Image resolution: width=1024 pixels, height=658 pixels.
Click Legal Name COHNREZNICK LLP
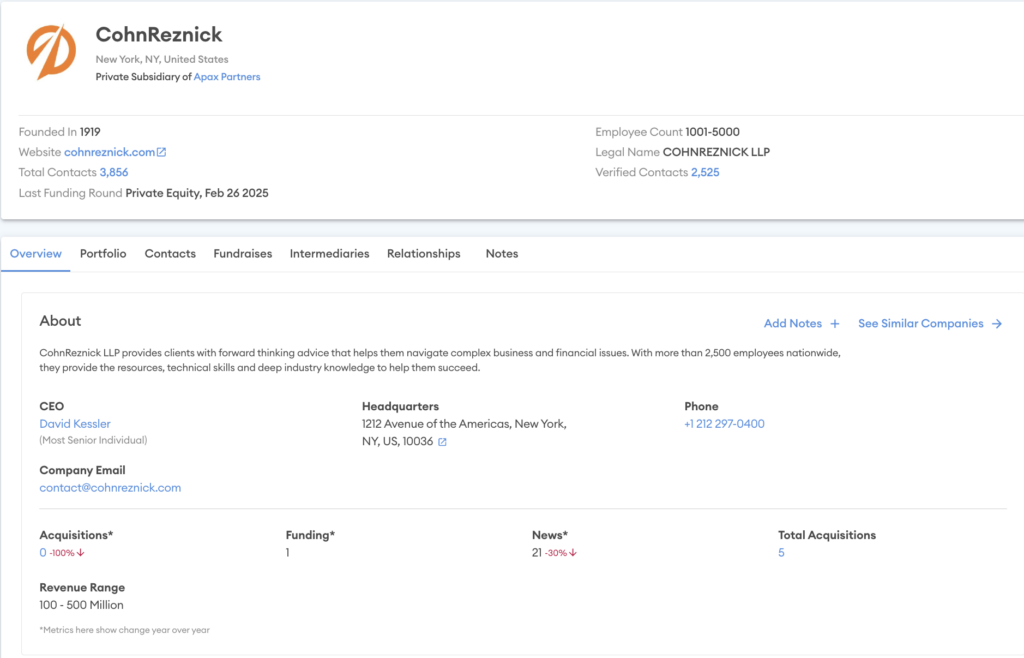(x=716, y=152)
